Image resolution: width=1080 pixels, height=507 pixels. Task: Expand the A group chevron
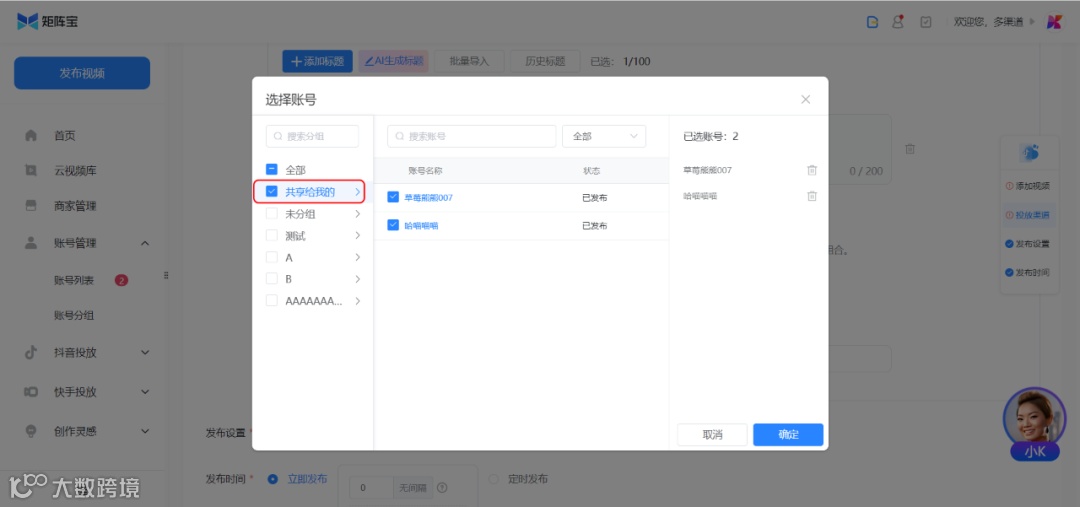pos(357,258)
